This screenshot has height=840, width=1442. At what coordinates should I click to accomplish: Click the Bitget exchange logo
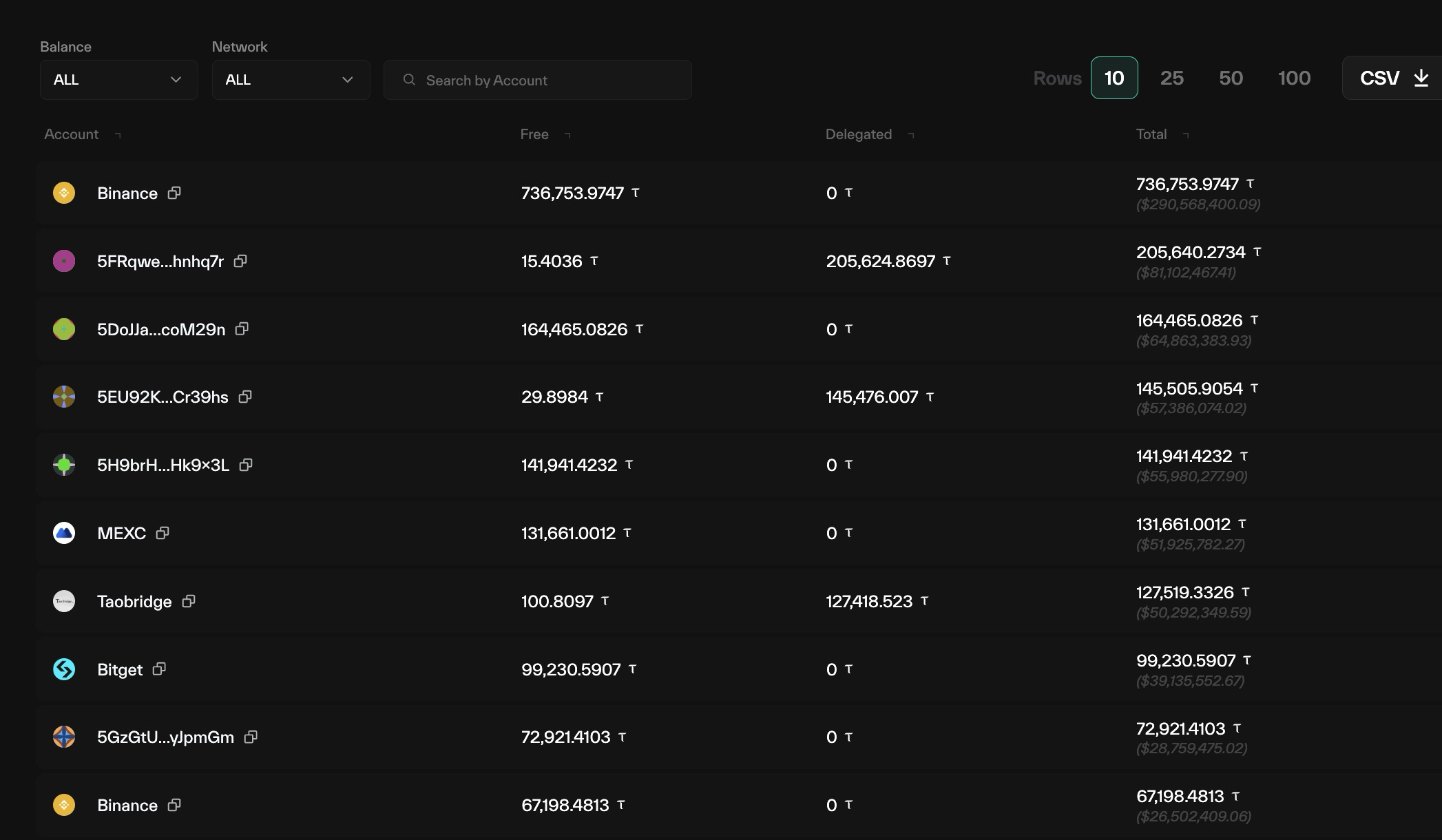coord(64,669)
